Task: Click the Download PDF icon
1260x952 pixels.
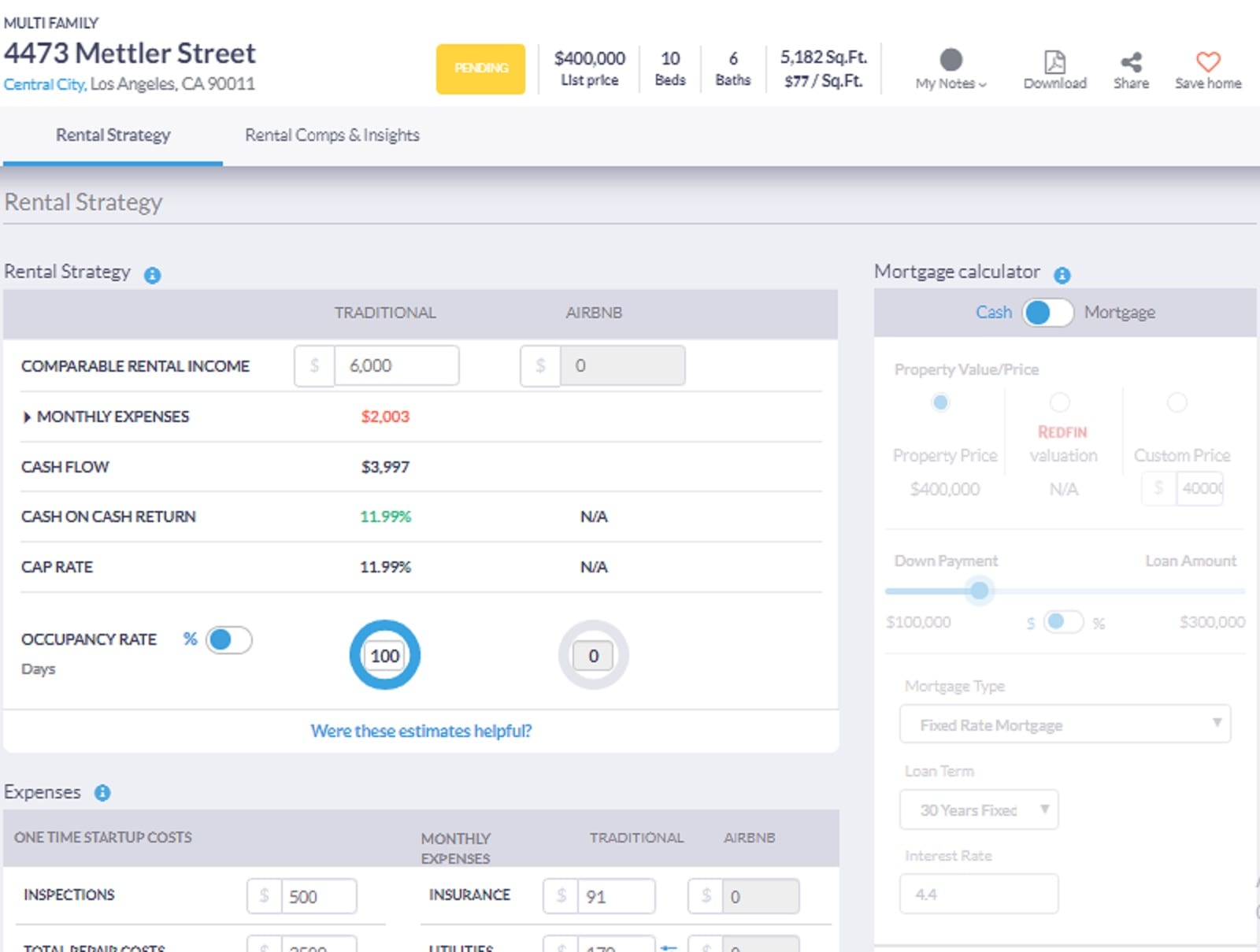Action: [1054, 62]
